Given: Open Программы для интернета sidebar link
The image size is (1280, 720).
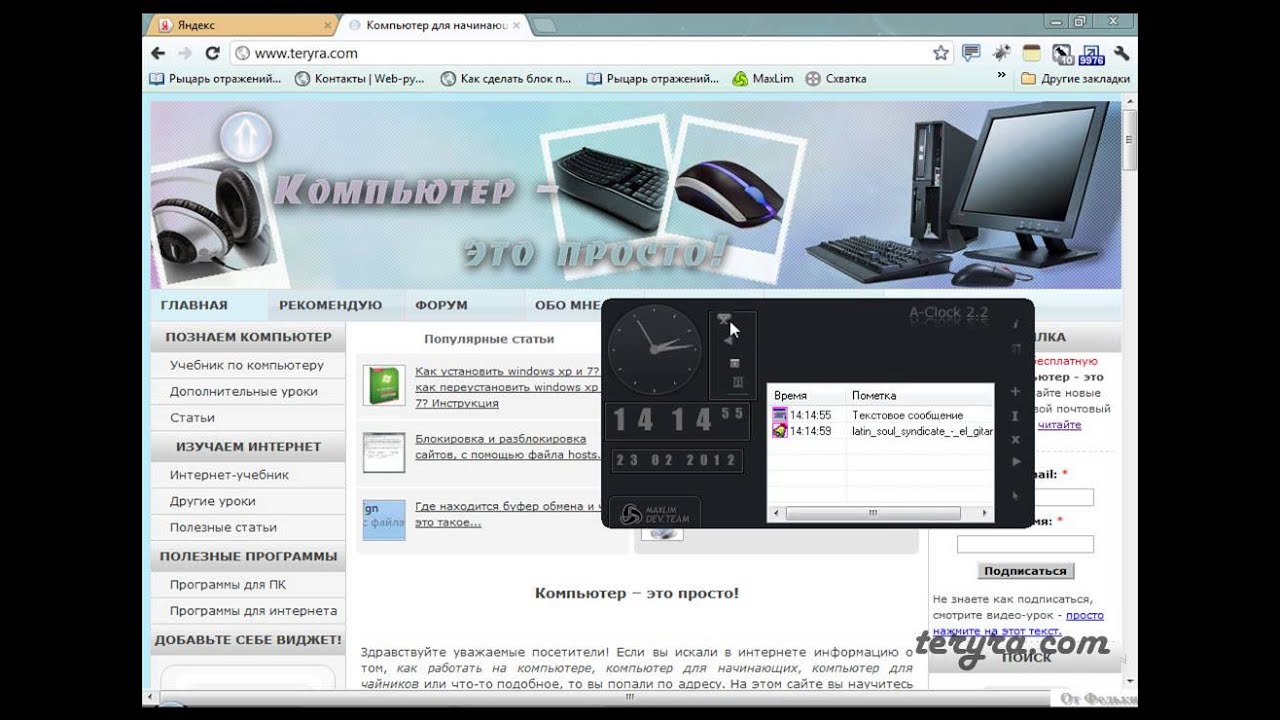Looking at the screenshot, I should click(253, 610).
